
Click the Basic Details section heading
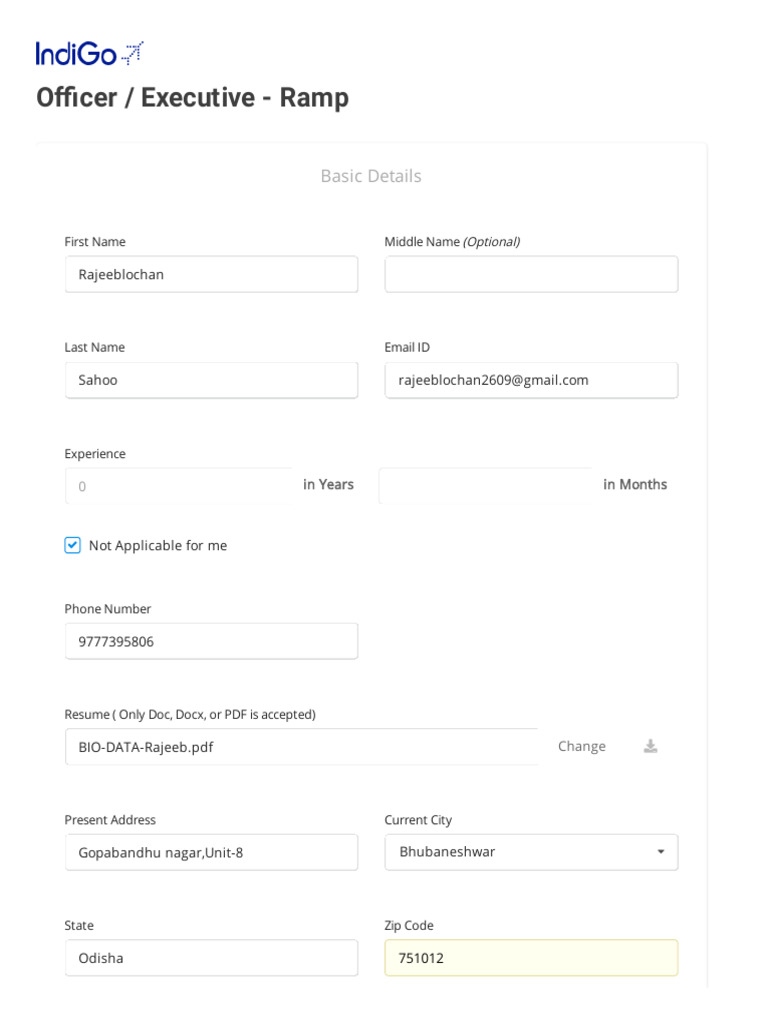pos(371,176)
